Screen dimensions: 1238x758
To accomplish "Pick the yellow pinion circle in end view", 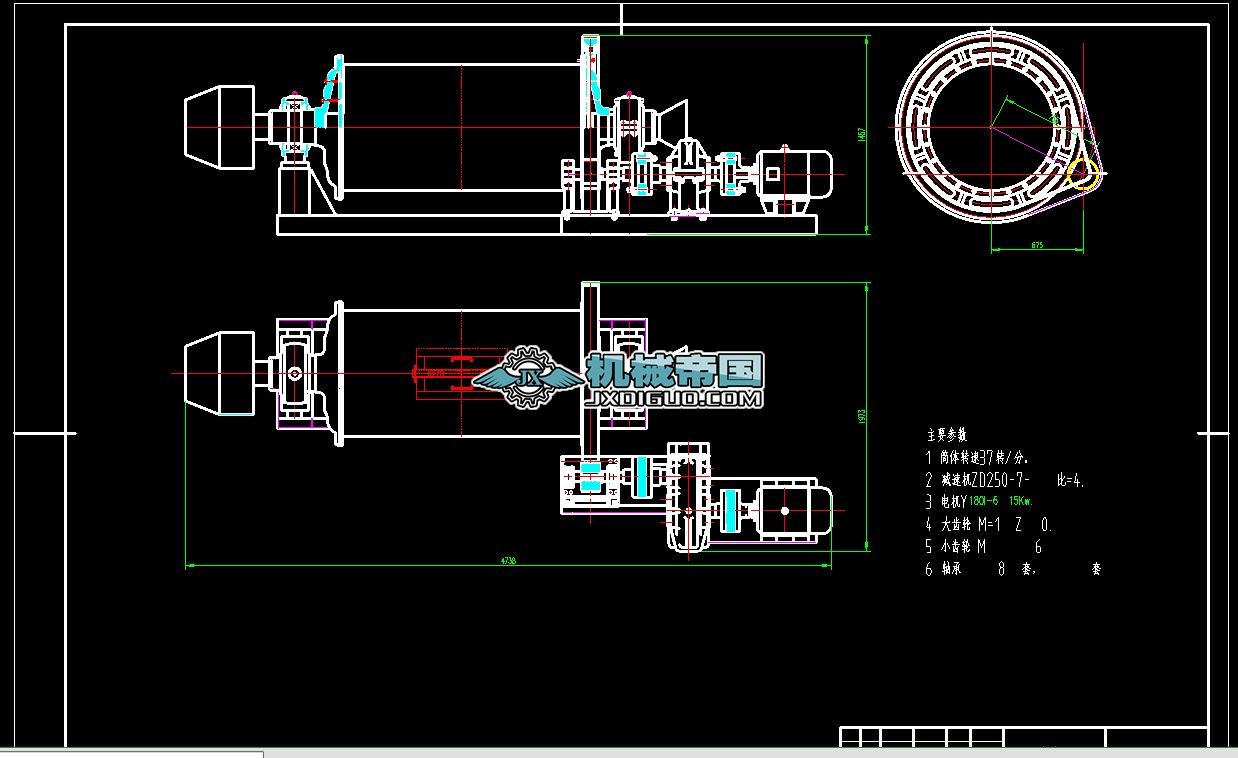I will (x=1082, y=173).
